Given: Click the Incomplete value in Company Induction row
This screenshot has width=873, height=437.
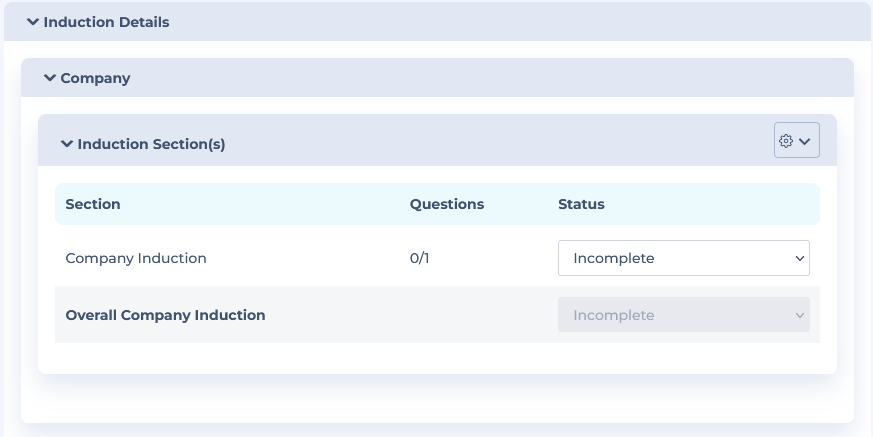Looking at the screenshot, I should pyautogui.click(x=614, y=258).
